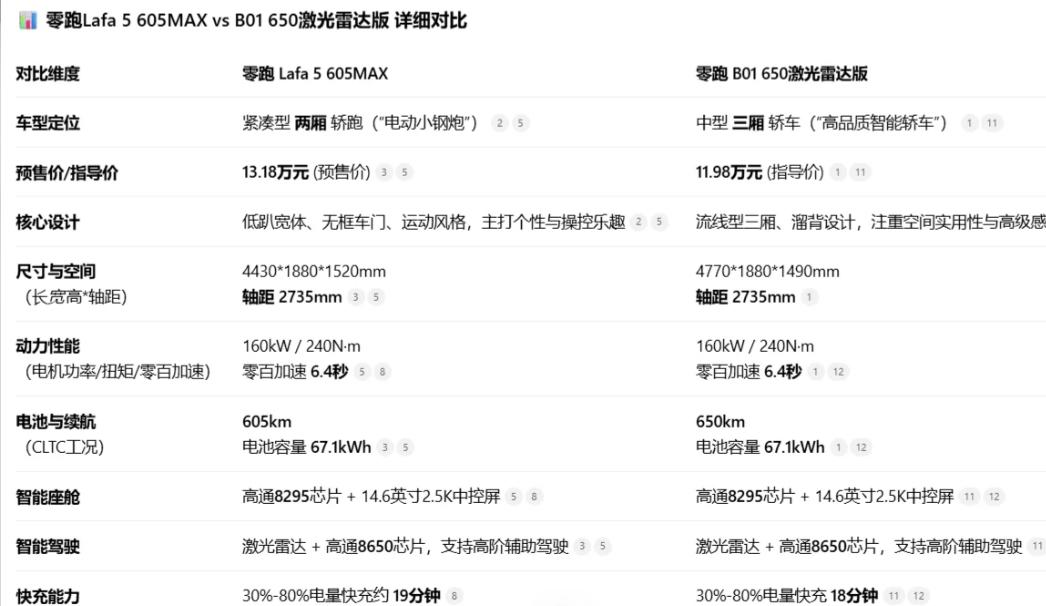
Task: Open citation 5 after "电动小钢炮" text
Action: point(520,123)
